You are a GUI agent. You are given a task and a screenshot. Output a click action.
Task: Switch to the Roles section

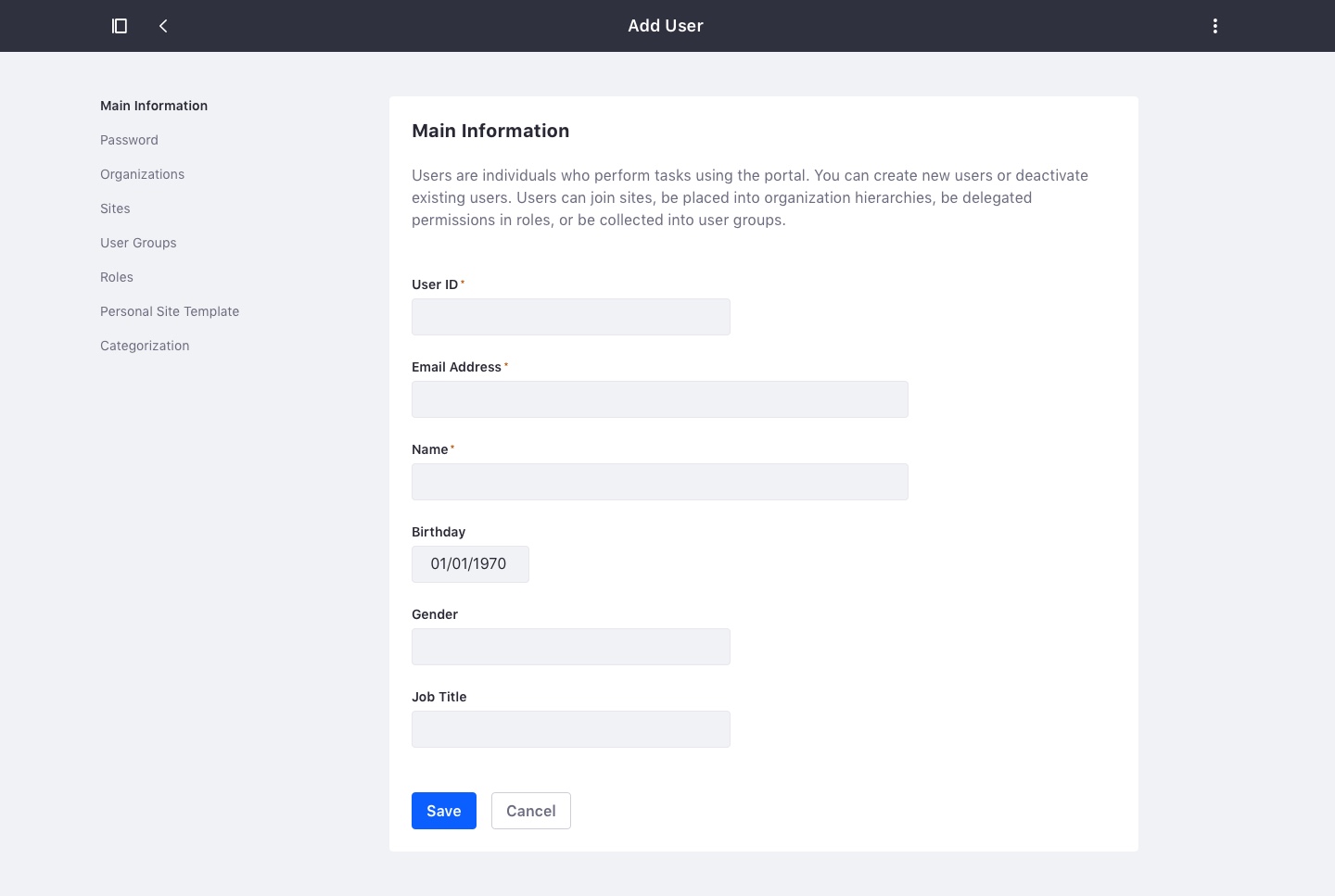(x=117, y=277)
